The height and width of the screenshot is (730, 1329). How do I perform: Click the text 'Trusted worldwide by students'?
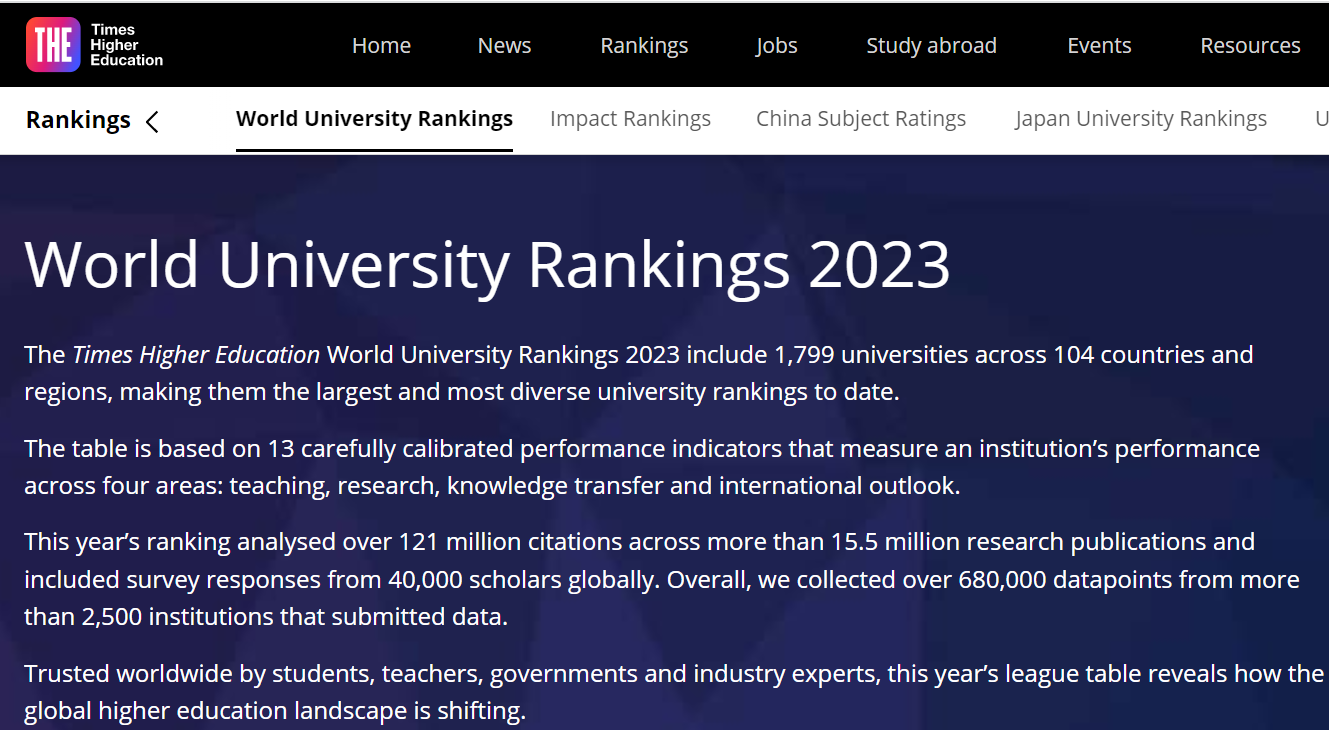click(197, 674)
